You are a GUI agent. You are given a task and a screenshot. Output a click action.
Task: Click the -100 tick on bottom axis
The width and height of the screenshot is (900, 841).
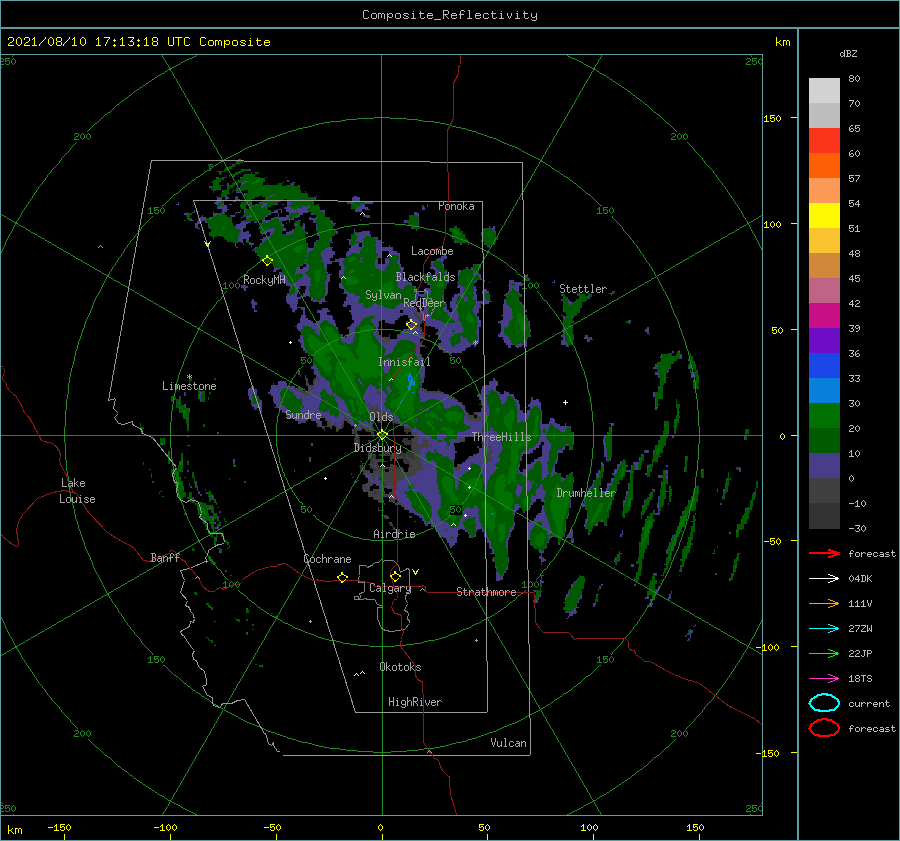tap(165, 827)
